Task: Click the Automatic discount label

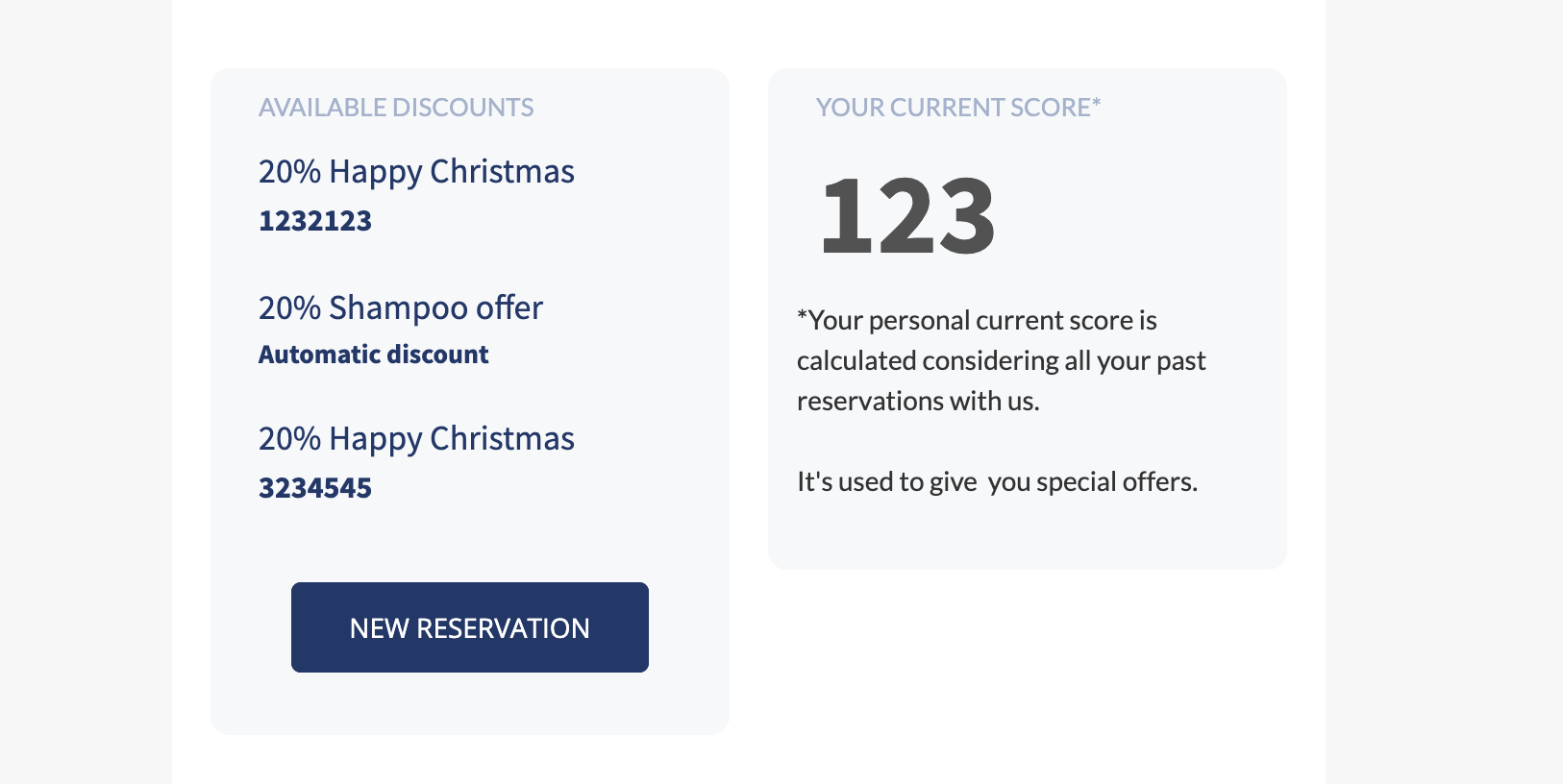Action: [x=373, y=355]
